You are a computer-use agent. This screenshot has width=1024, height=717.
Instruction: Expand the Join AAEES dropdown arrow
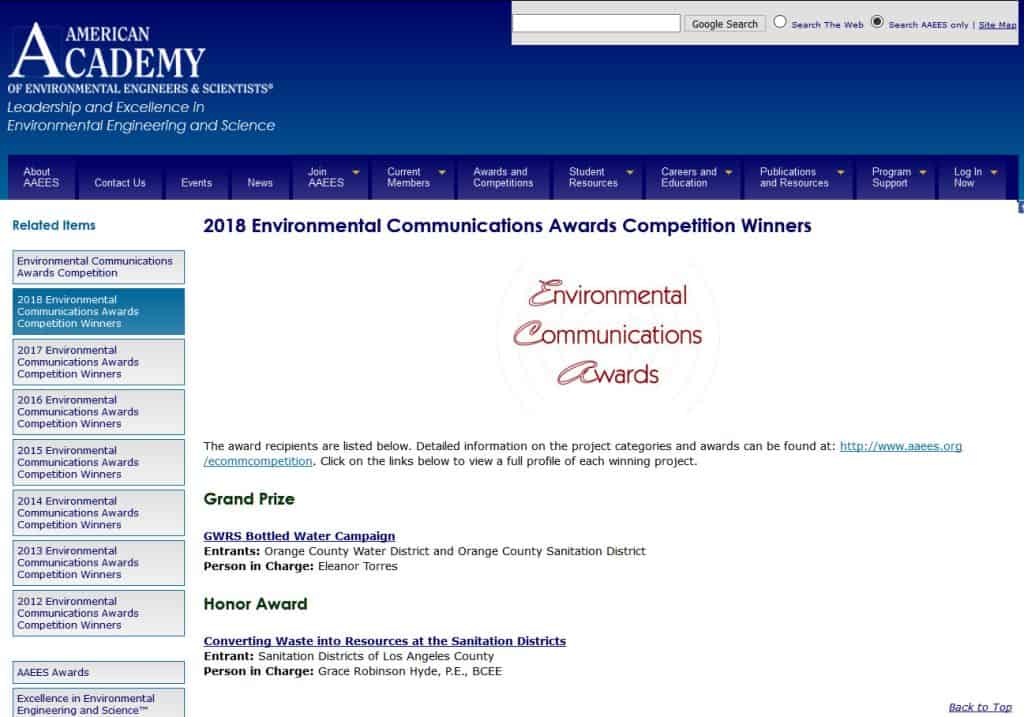point(356,172)
